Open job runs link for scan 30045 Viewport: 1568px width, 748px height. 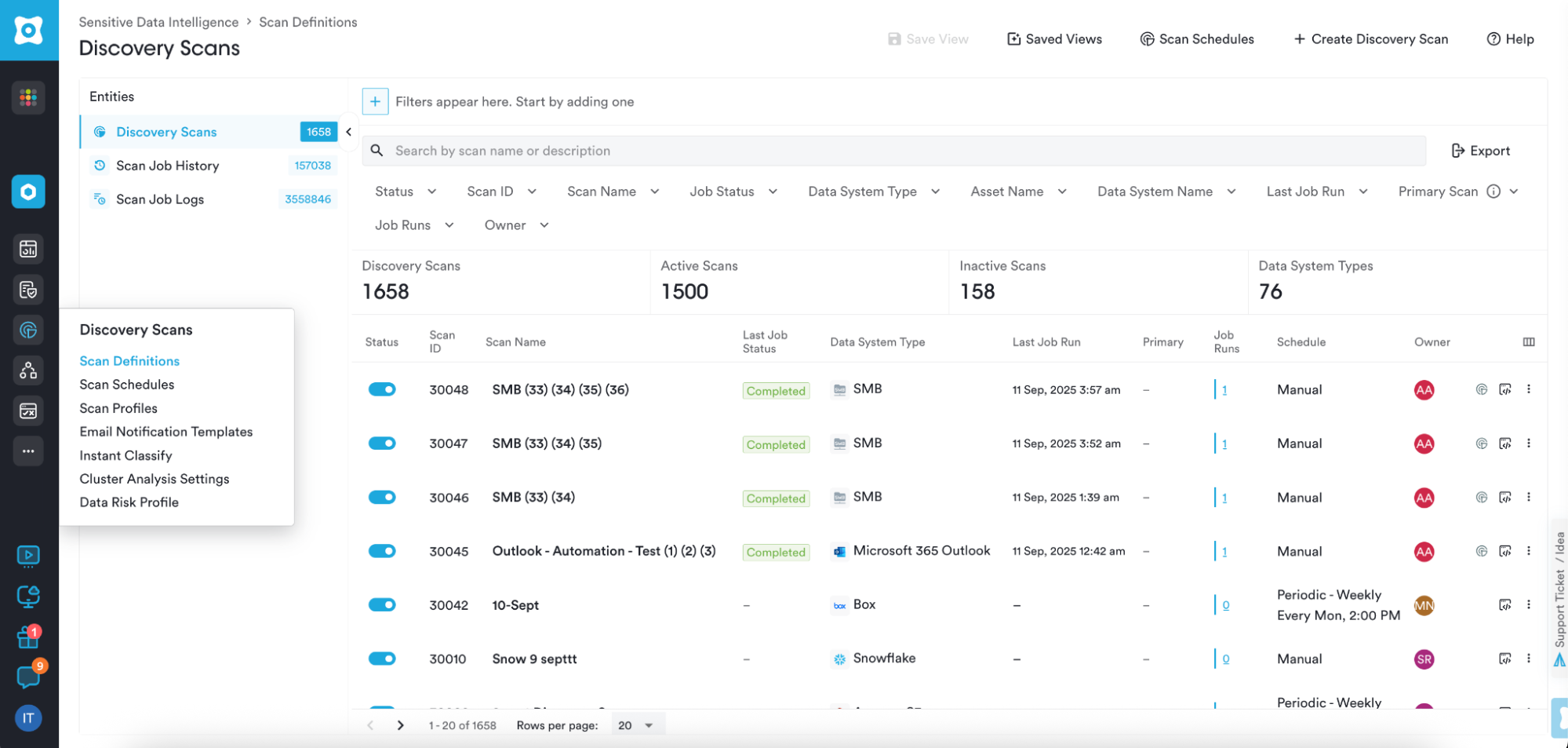tap(1224, 552)
